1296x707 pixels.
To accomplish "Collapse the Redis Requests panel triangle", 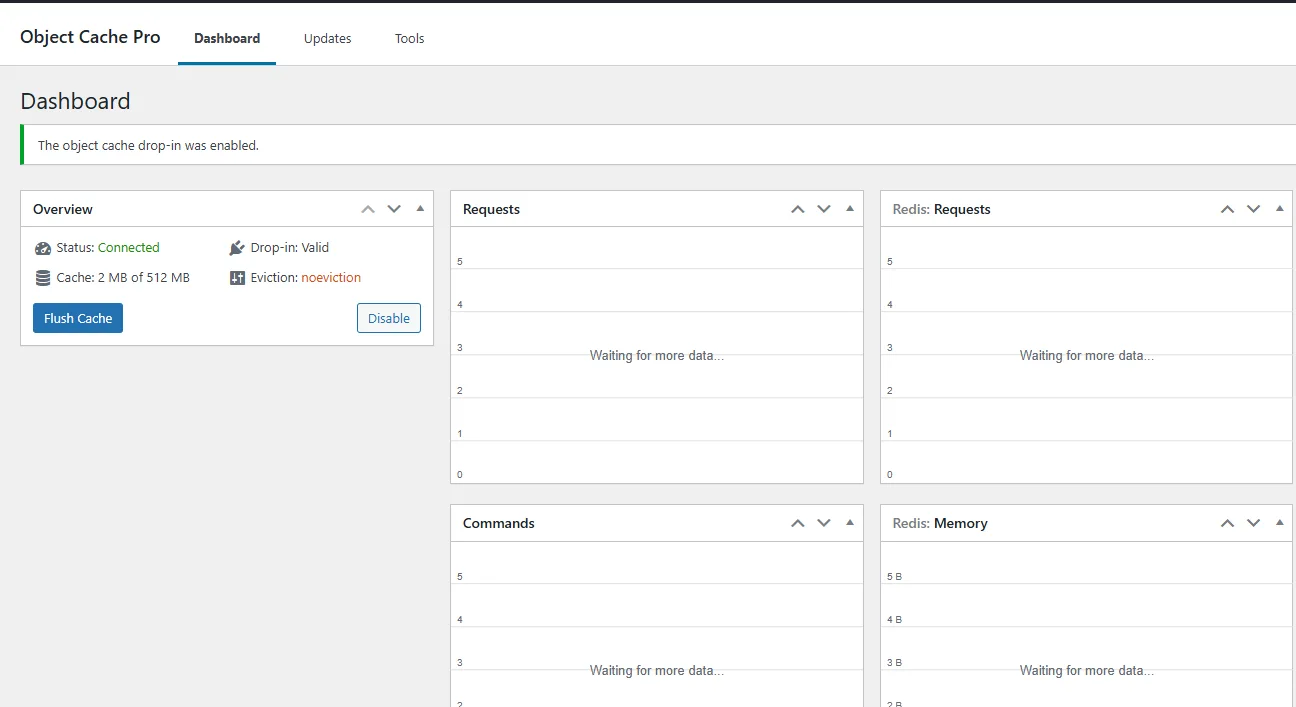I will [1280, 209].
